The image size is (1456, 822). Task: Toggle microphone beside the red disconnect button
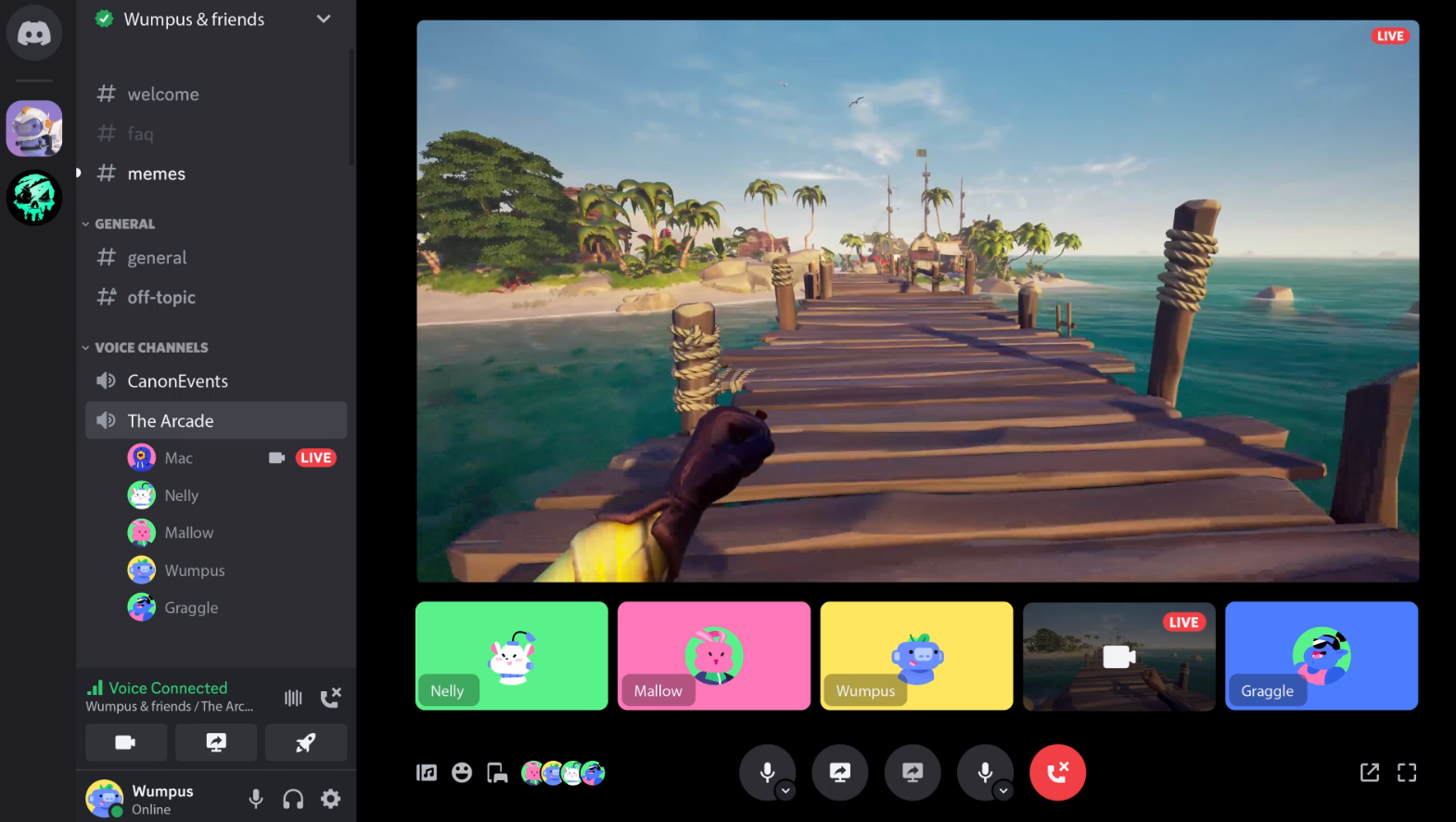(985, 772)
